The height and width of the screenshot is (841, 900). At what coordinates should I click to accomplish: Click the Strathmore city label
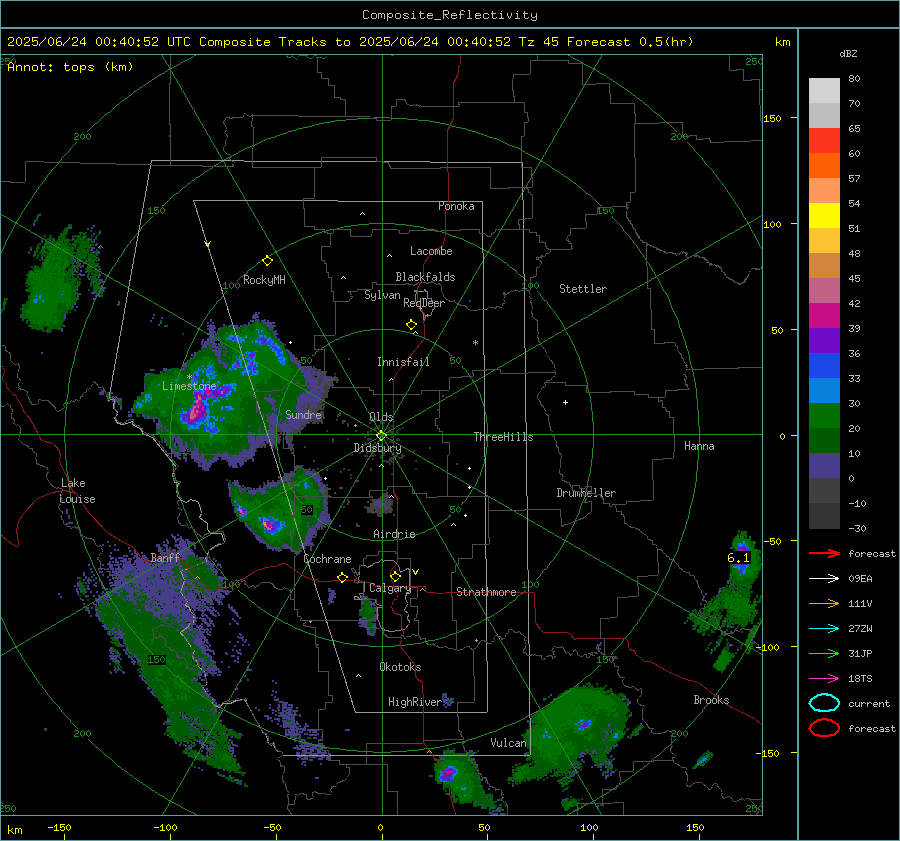(x=486, y=592)
